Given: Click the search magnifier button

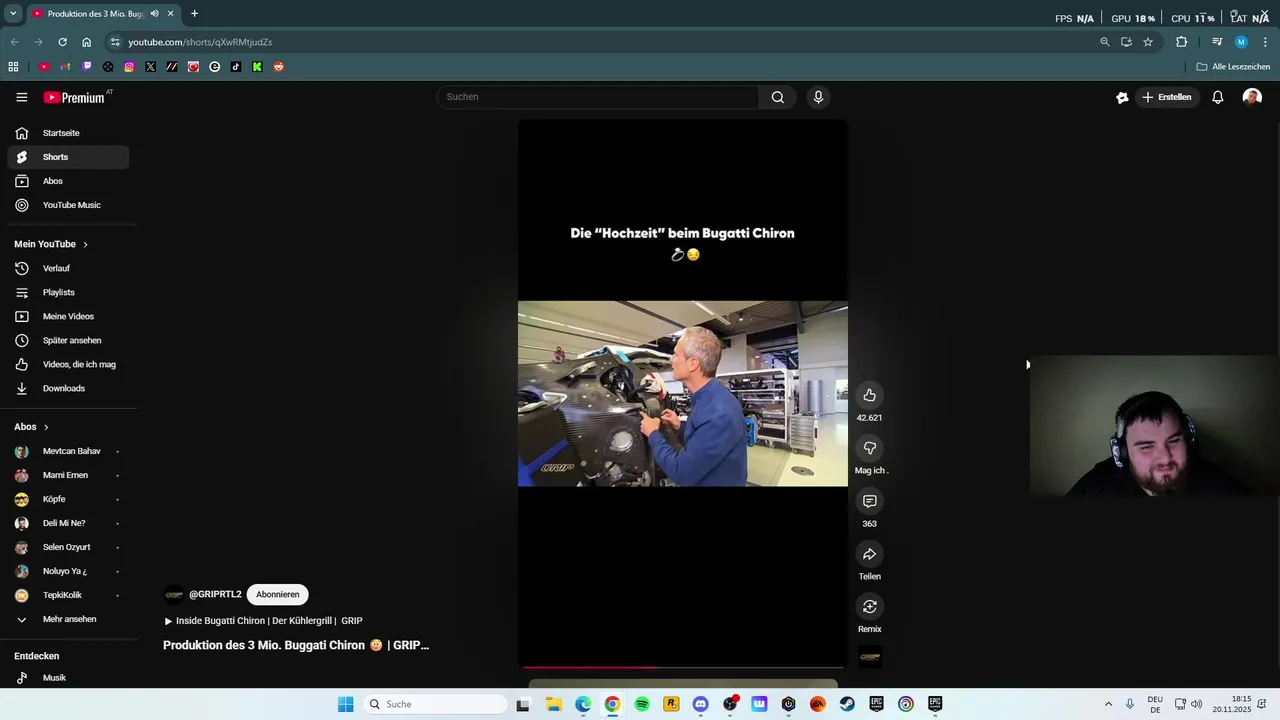Looking at the screenshot, I should click(777, 97).
